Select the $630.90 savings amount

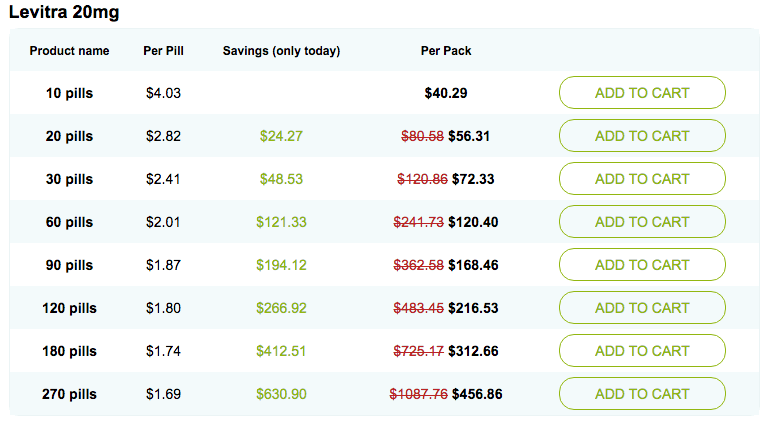(x=281, y=394)
